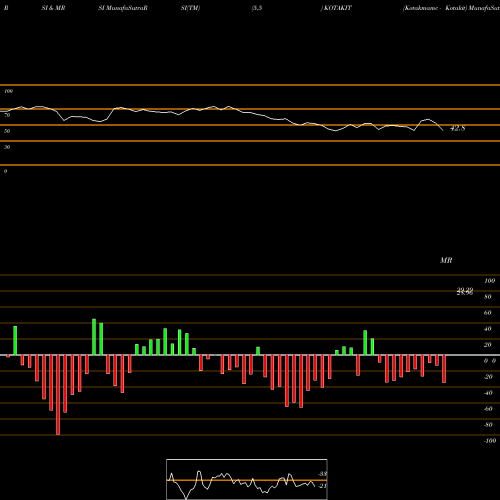This screenshot has width=500, height=500.
Task: Click the RSI last value '42.8'
Action: (458, 128)
